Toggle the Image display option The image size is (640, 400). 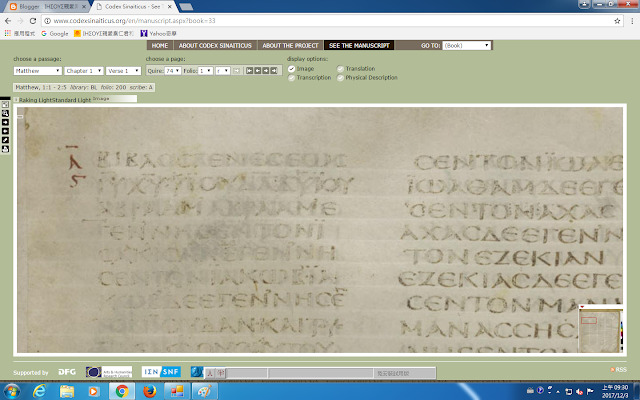coord(291,69)
